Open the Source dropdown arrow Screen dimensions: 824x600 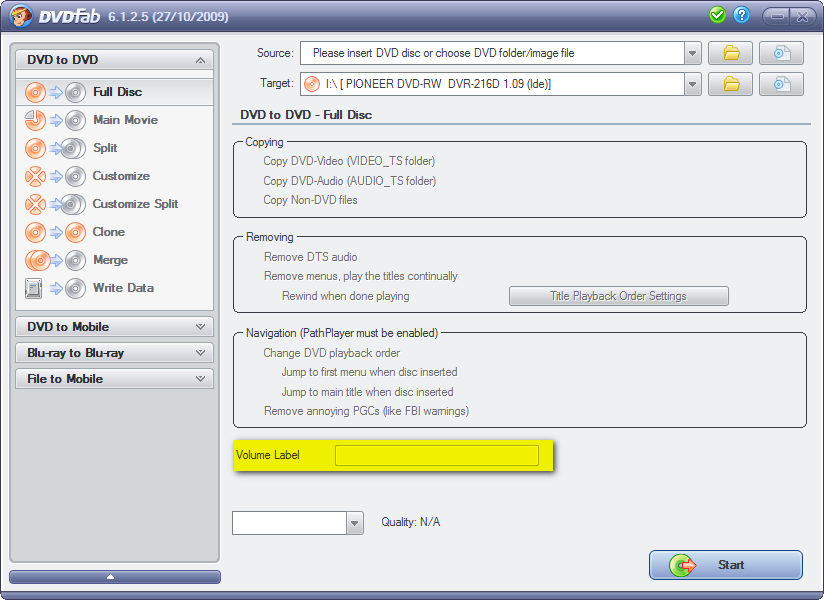tap(693, 53)
